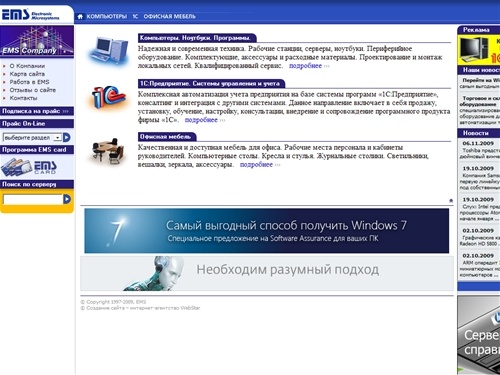Go to home via house icon

pos(80,16)
